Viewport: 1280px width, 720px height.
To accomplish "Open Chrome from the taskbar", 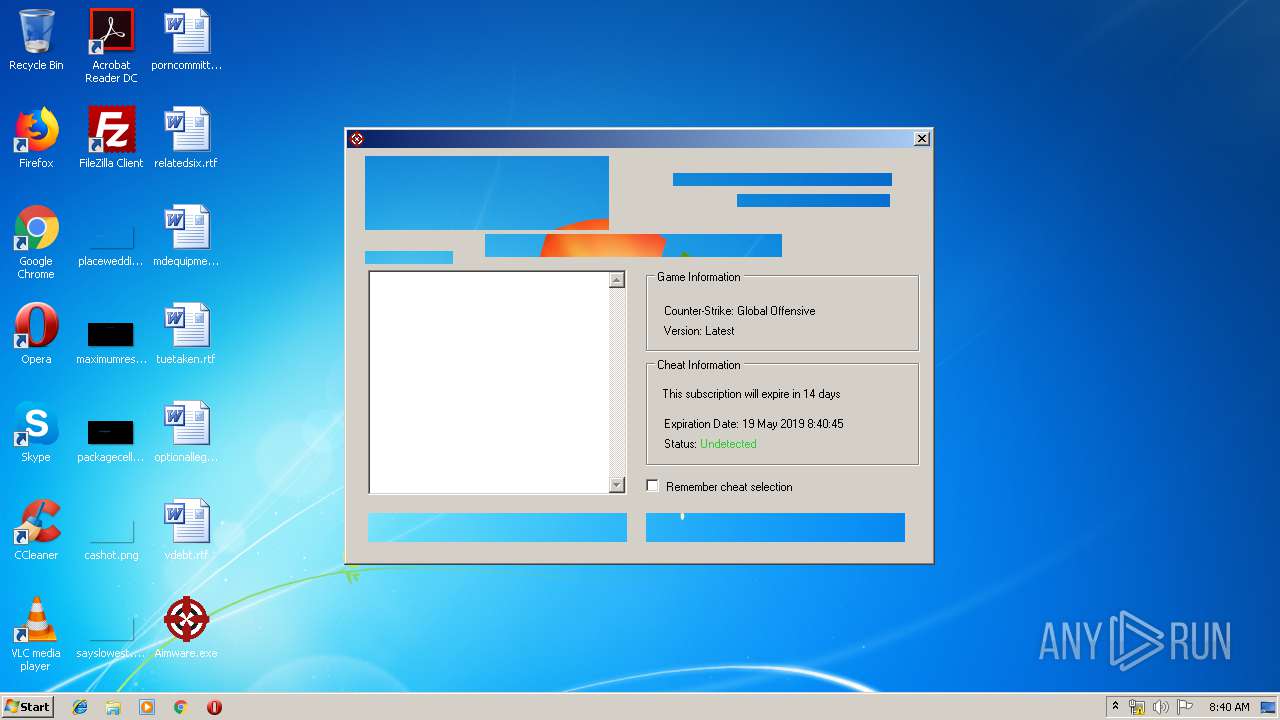I will (180, 707).
